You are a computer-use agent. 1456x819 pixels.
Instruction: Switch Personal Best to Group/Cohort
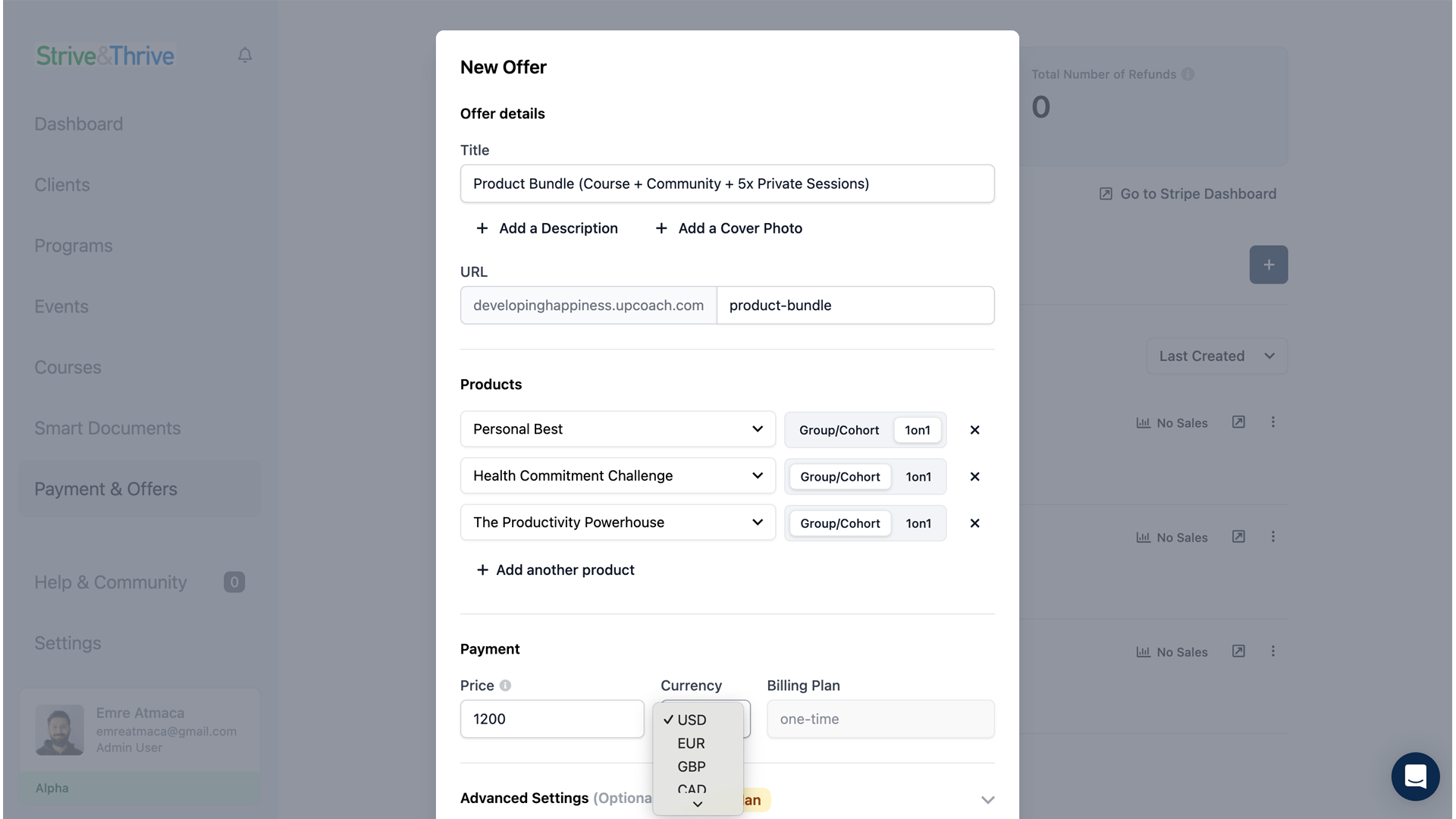839,430
